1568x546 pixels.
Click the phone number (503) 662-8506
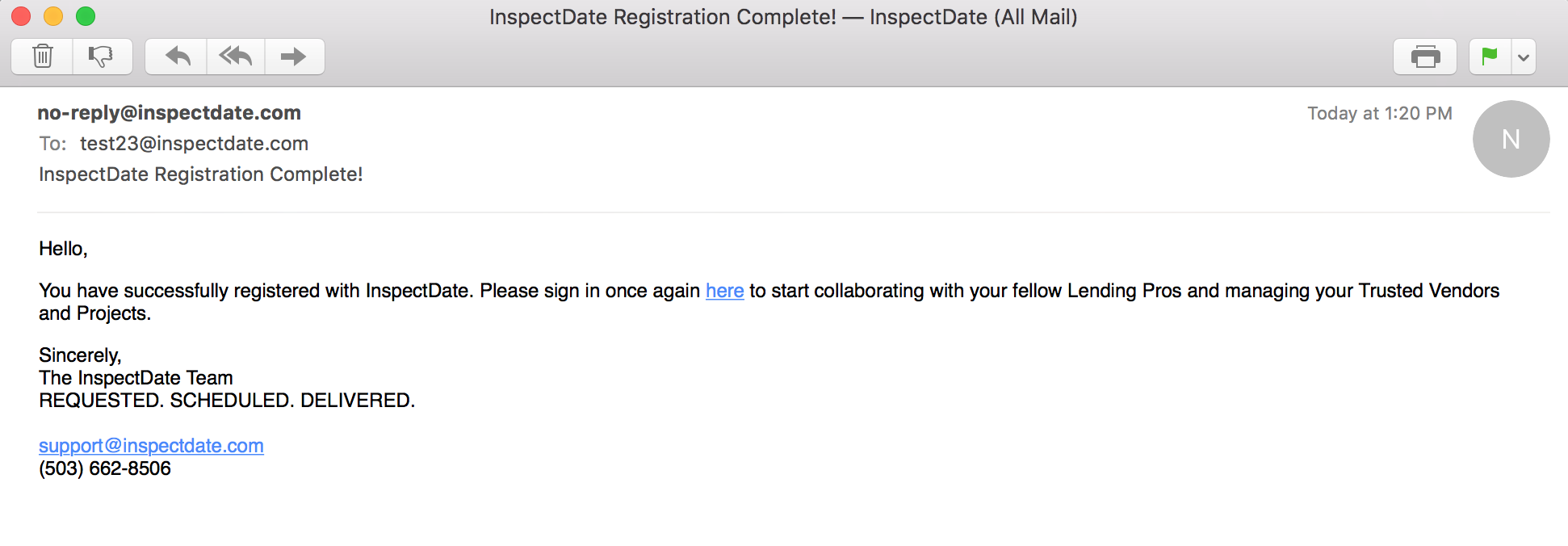[x=105, y=468]
